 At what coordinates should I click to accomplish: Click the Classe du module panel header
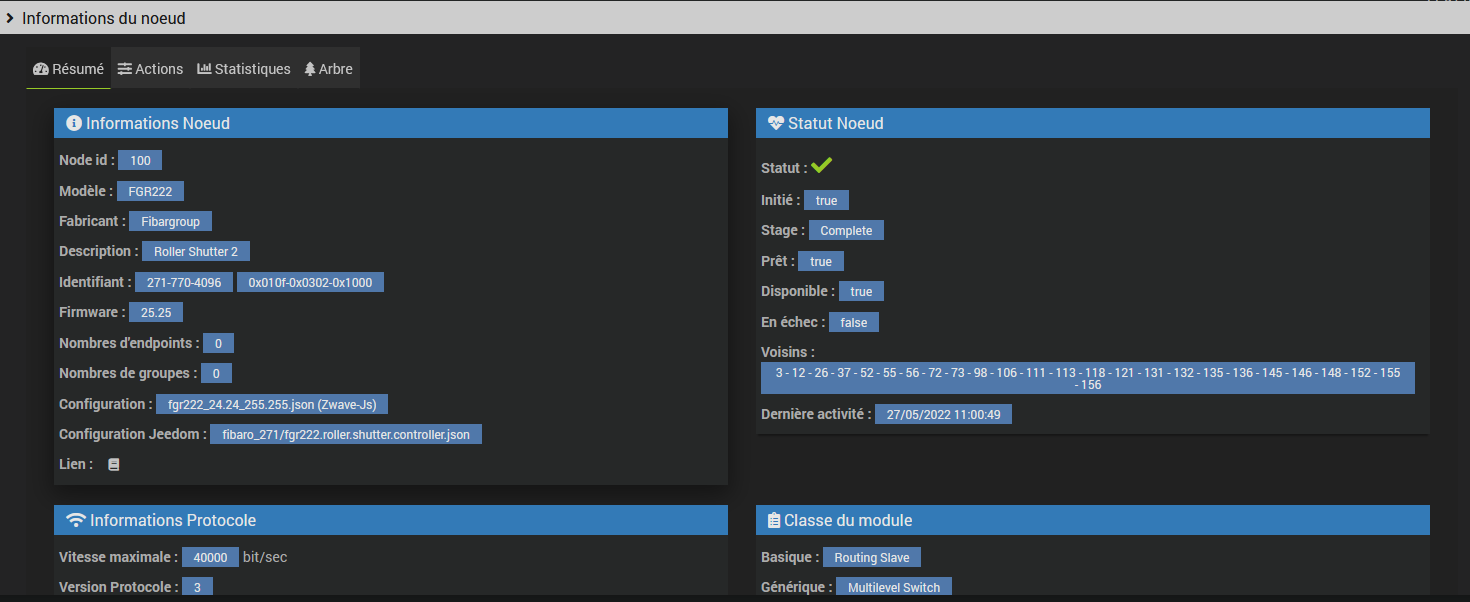tap(1093, 520)
